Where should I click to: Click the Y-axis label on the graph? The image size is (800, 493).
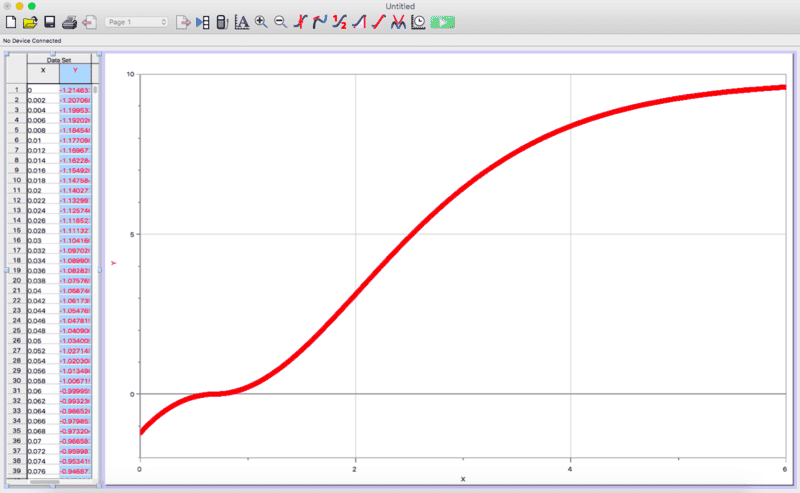115,263
